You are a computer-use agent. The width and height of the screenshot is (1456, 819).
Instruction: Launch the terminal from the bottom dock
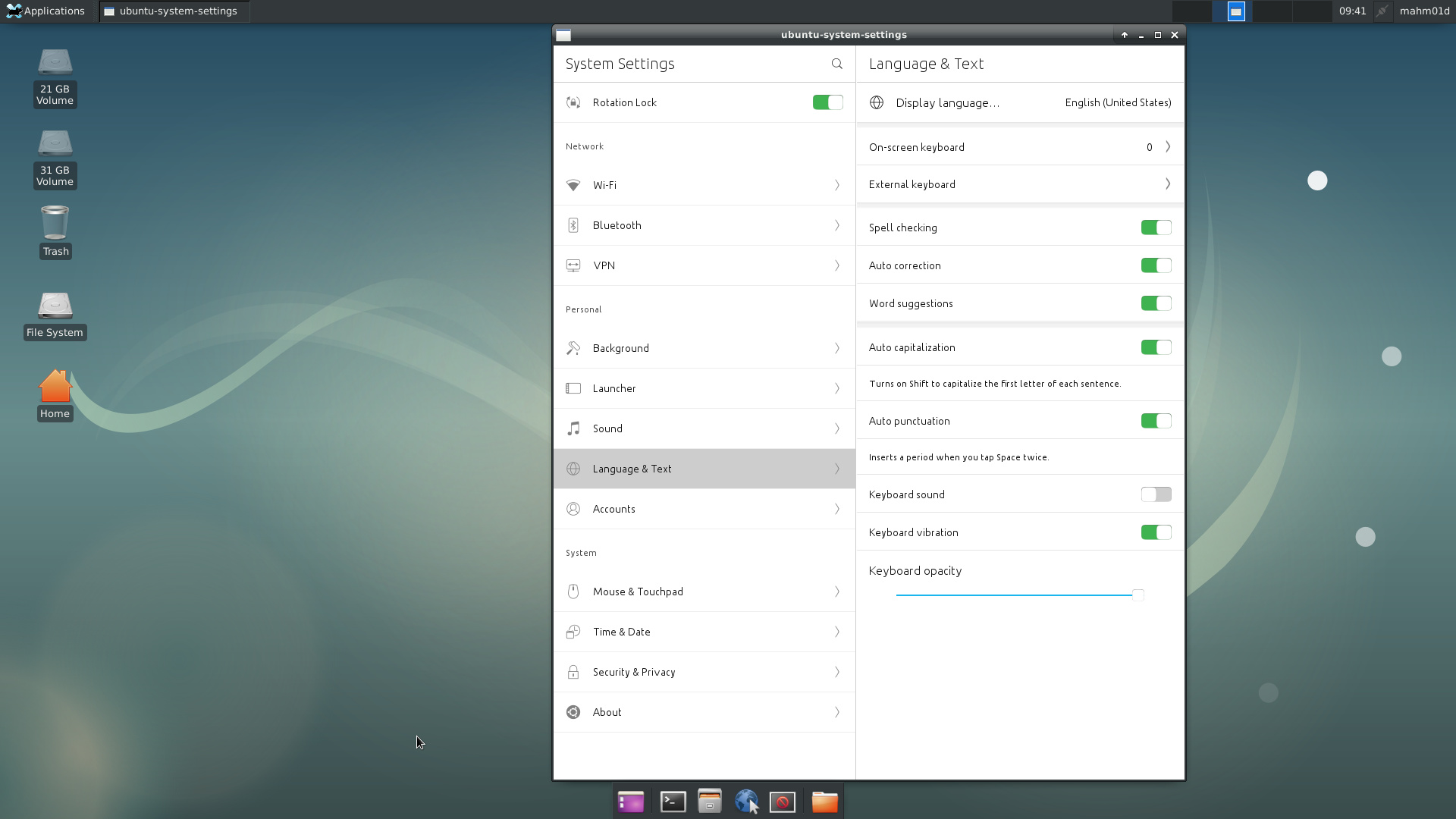(x=673, y=802)
